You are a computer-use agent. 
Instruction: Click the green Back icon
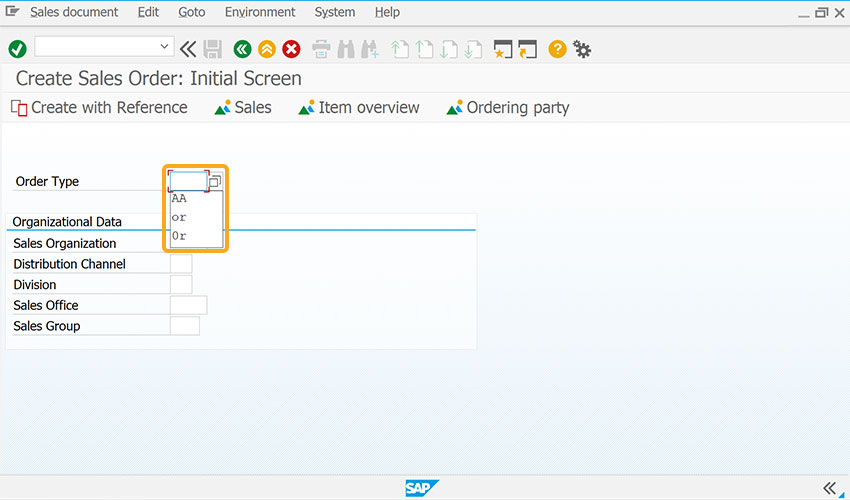(x=242, y=49)
